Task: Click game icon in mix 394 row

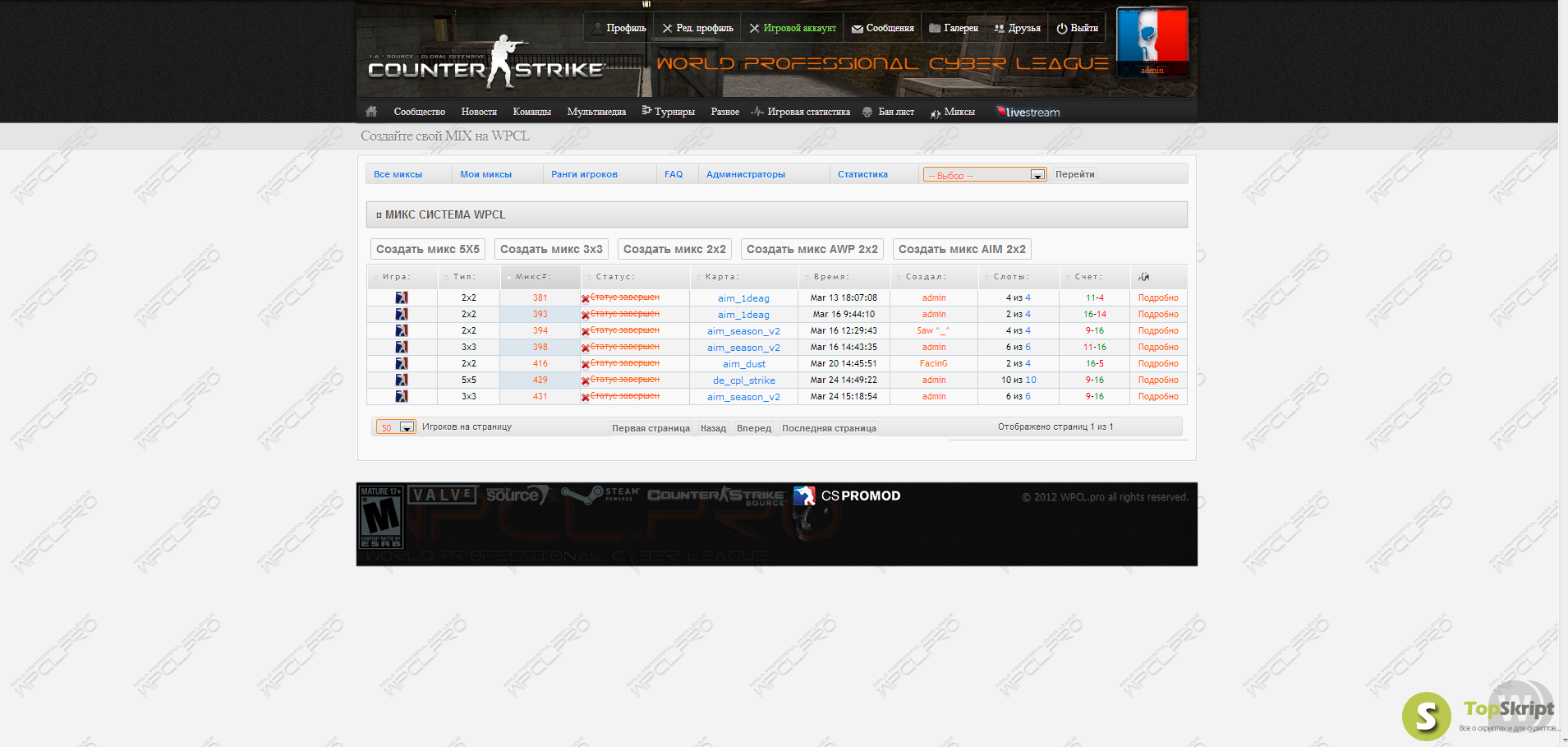Action: (402, 330)
